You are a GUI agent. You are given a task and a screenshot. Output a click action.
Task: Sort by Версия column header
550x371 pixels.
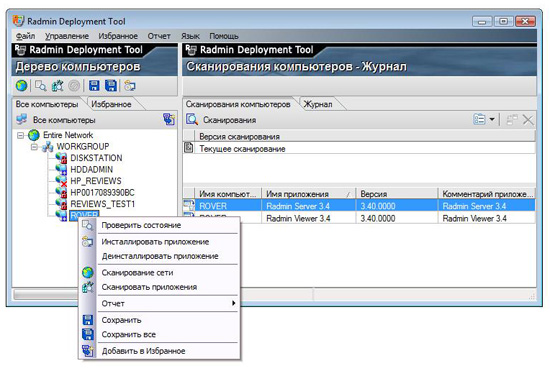(397, 194)
